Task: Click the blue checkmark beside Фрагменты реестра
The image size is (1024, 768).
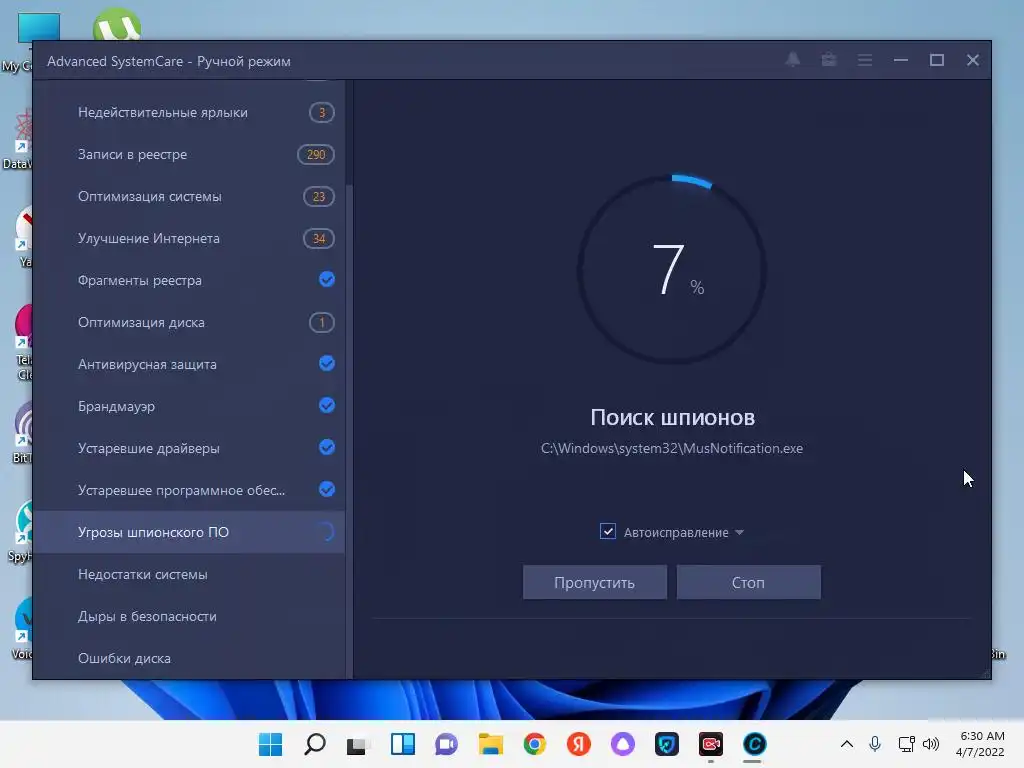Action: point(327,280)
